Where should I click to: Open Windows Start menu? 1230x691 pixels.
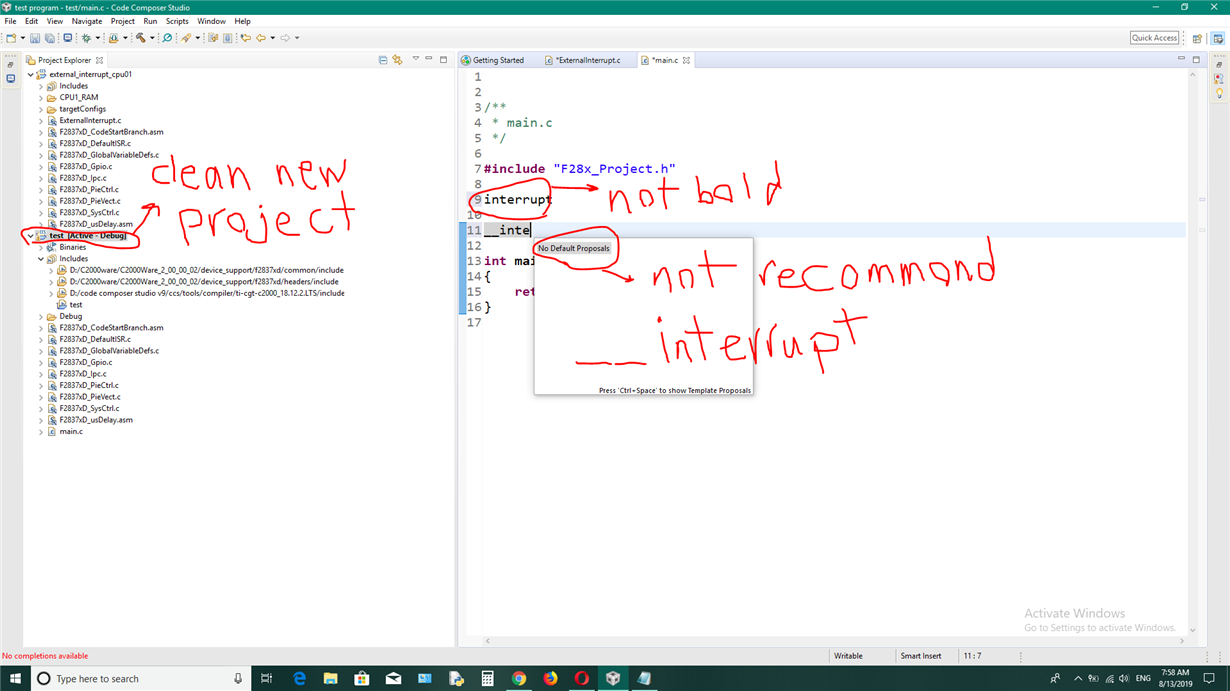click(x=15, y=678)
